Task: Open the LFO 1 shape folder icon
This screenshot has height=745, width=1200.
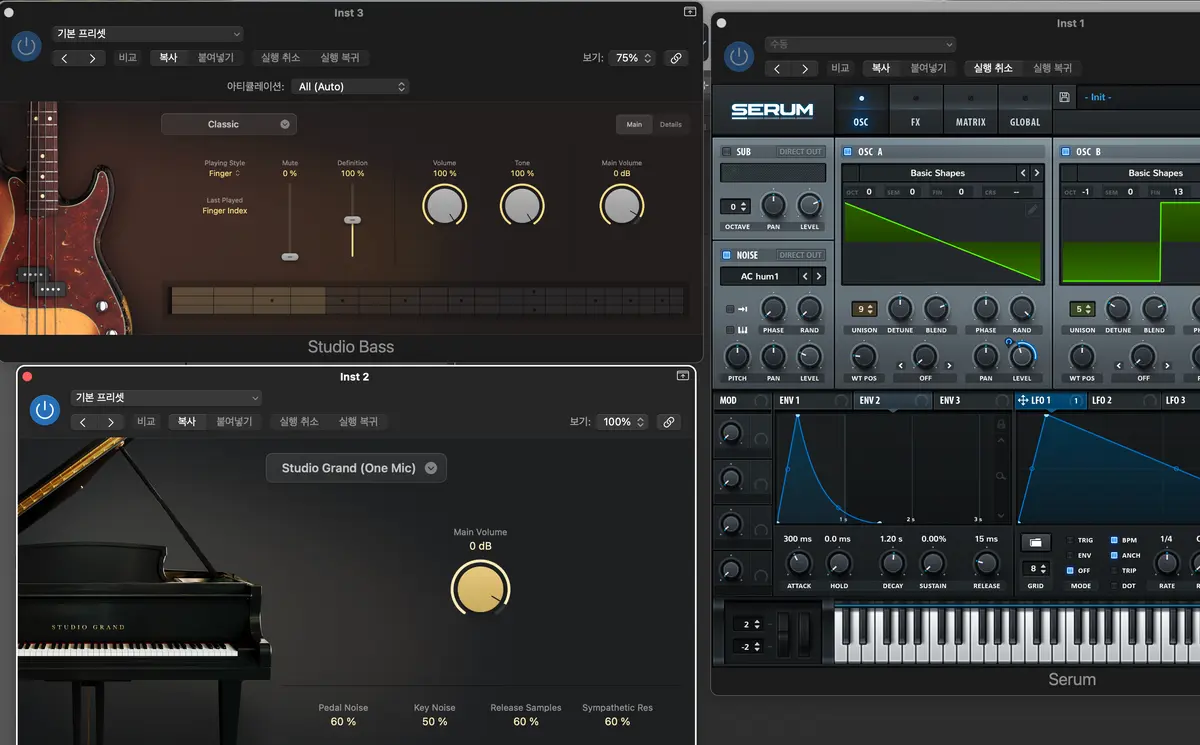Action: pos(1035,542)
